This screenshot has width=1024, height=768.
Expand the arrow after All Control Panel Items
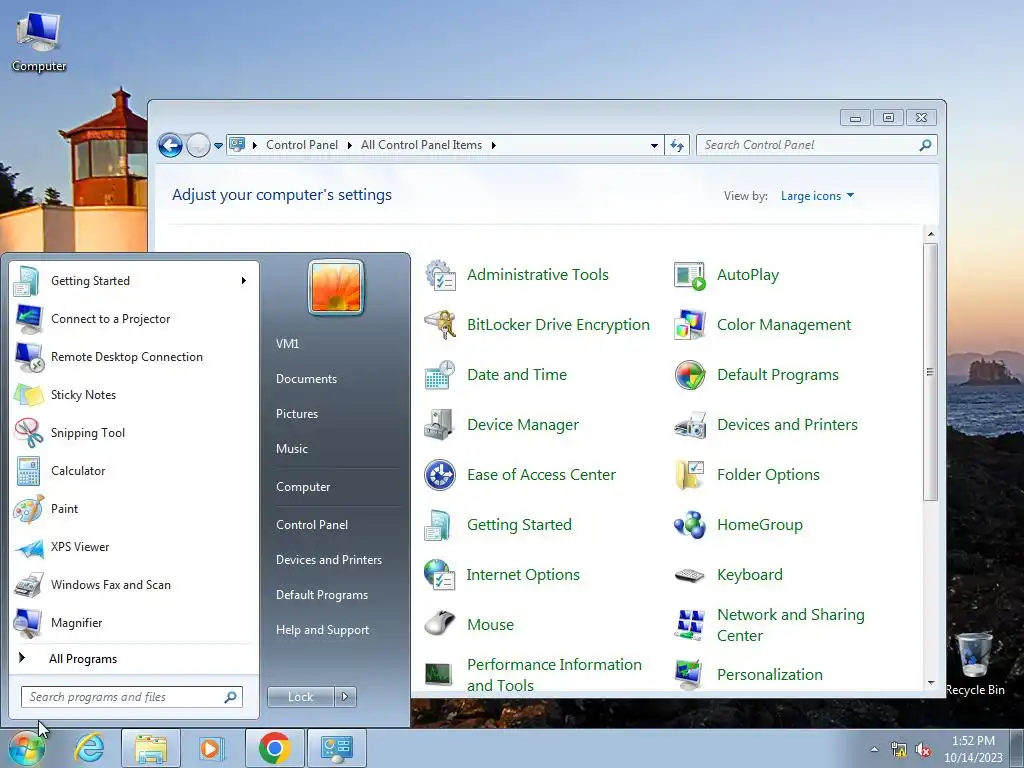494,146
